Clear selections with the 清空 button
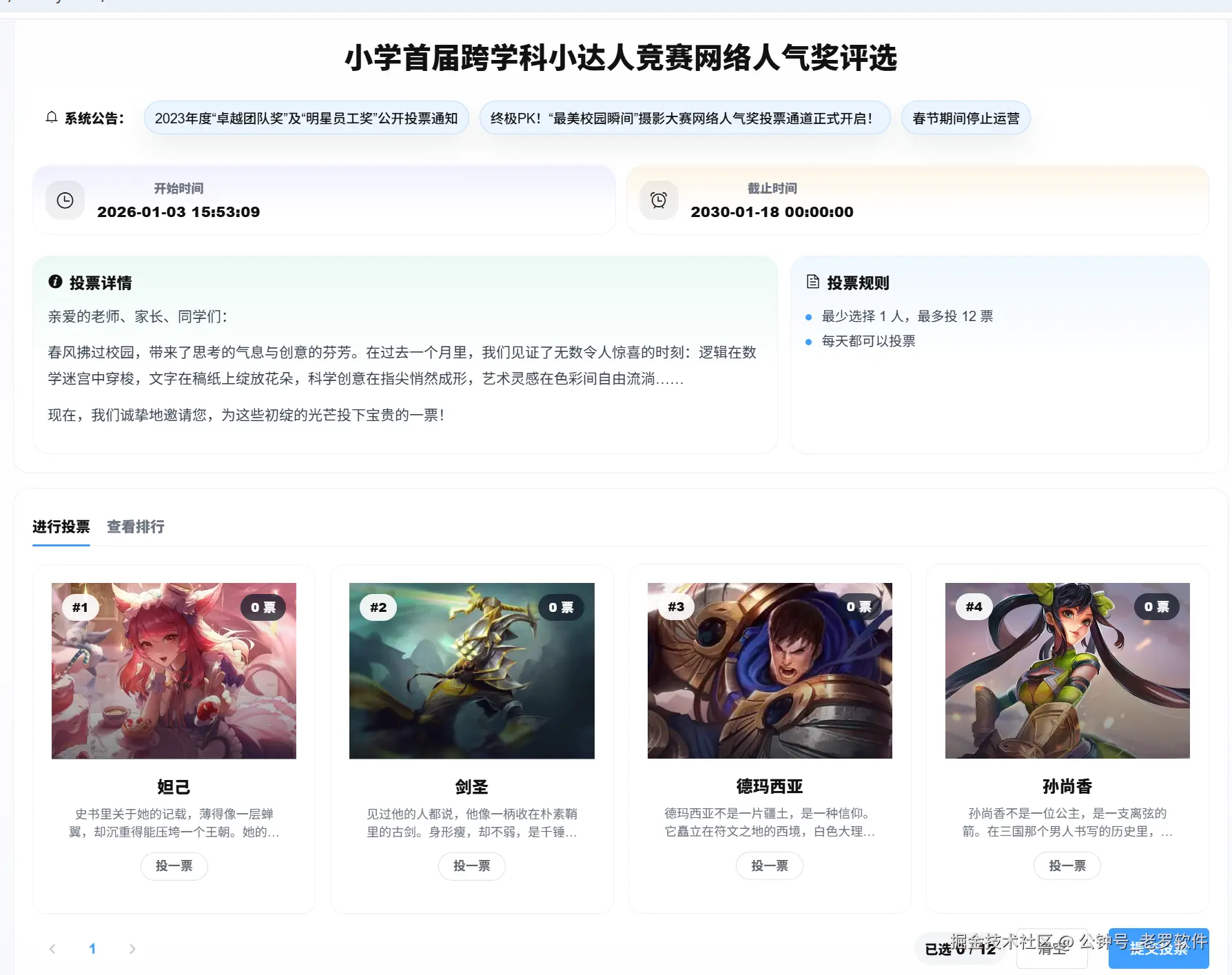This screenshot has width=1232, height=975. 1052,949
